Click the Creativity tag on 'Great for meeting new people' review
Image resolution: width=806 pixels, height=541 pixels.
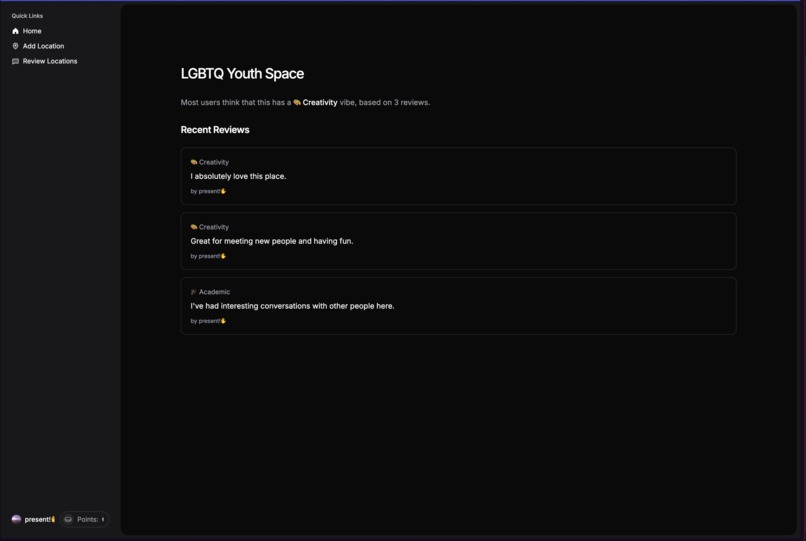point(210,227)
